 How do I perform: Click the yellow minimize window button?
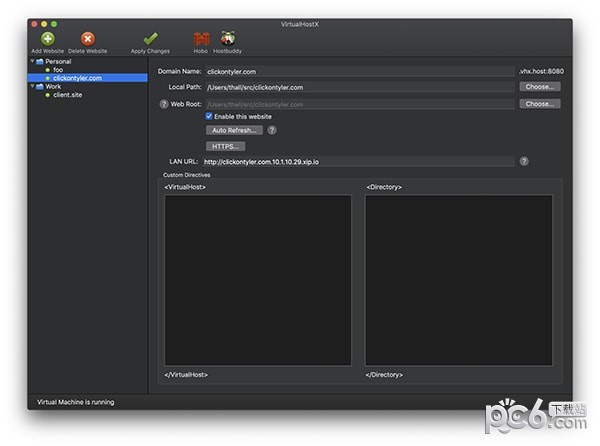coord(44,24)
